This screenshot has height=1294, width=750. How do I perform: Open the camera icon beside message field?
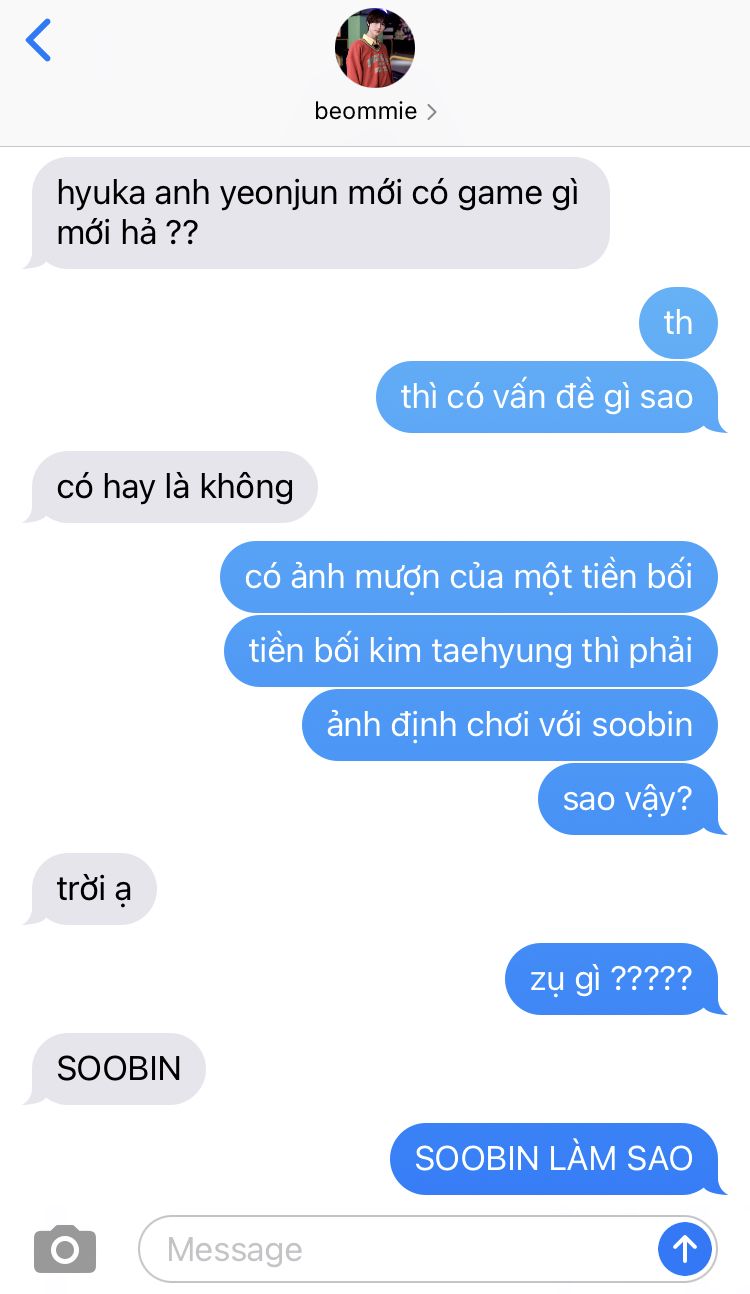pyautogui.click(x=65, y=1249)
